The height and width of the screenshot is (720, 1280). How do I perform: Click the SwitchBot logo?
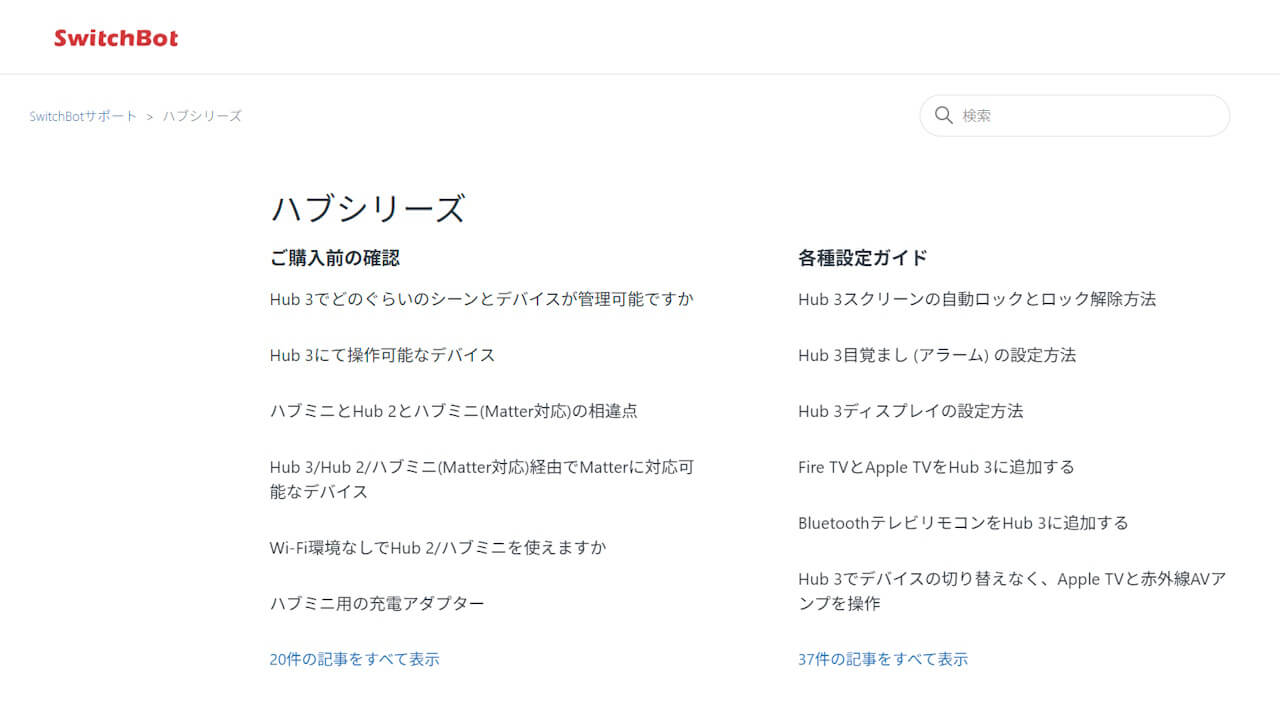click(x=116, y=38)
